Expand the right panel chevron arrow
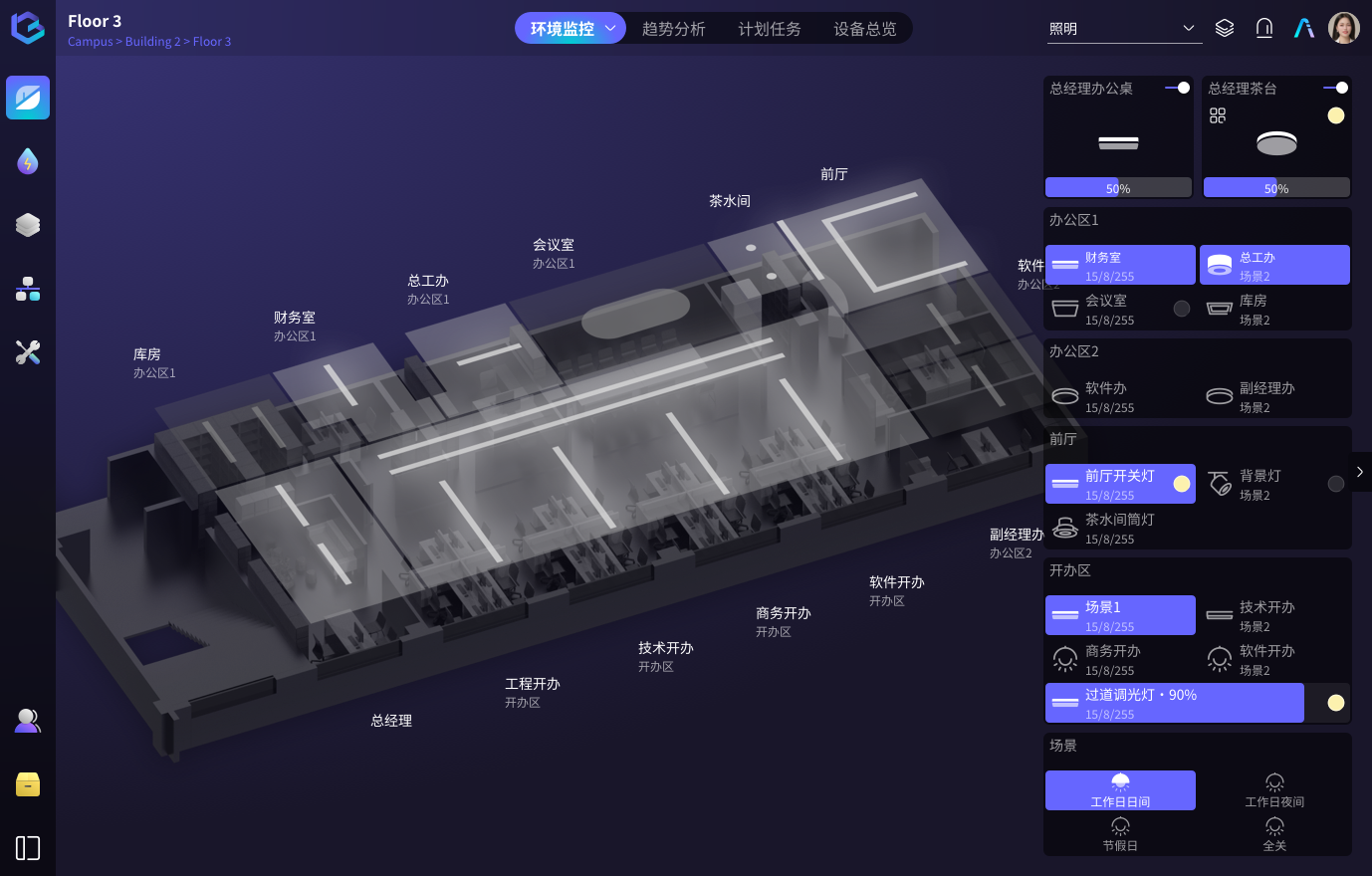The image size is (1372, 876). coord(1360,472)
